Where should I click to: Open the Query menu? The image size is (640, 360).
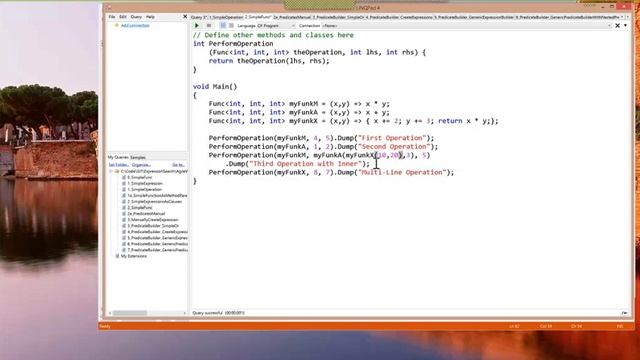136,17
